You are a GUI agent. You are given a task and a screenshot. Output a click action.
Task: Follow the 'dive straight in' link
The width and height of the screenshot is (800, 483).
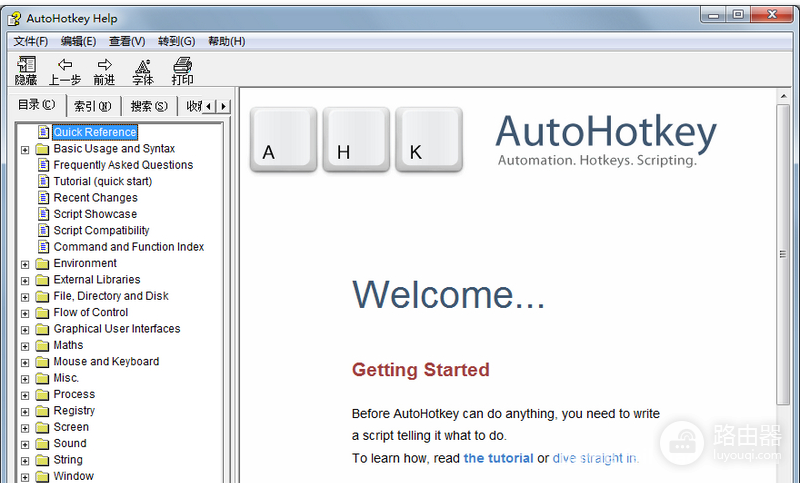594,458
